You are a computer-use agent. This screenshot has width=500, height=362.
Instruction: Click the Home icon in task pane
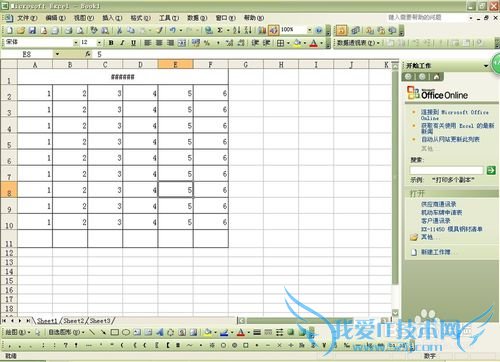(x=436, y=77)
